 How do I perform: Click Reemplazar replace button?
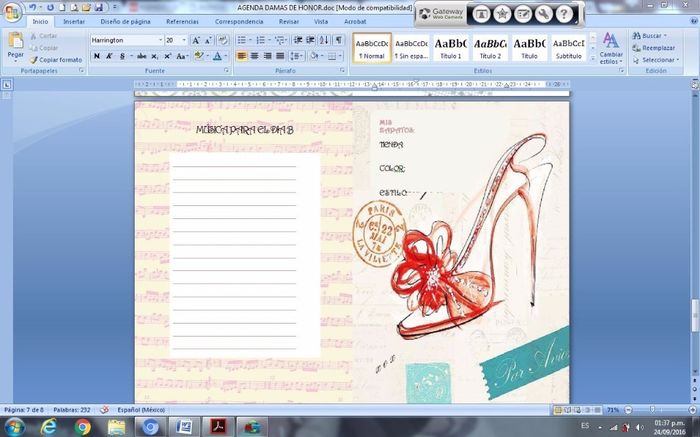(x=654, y=48)
